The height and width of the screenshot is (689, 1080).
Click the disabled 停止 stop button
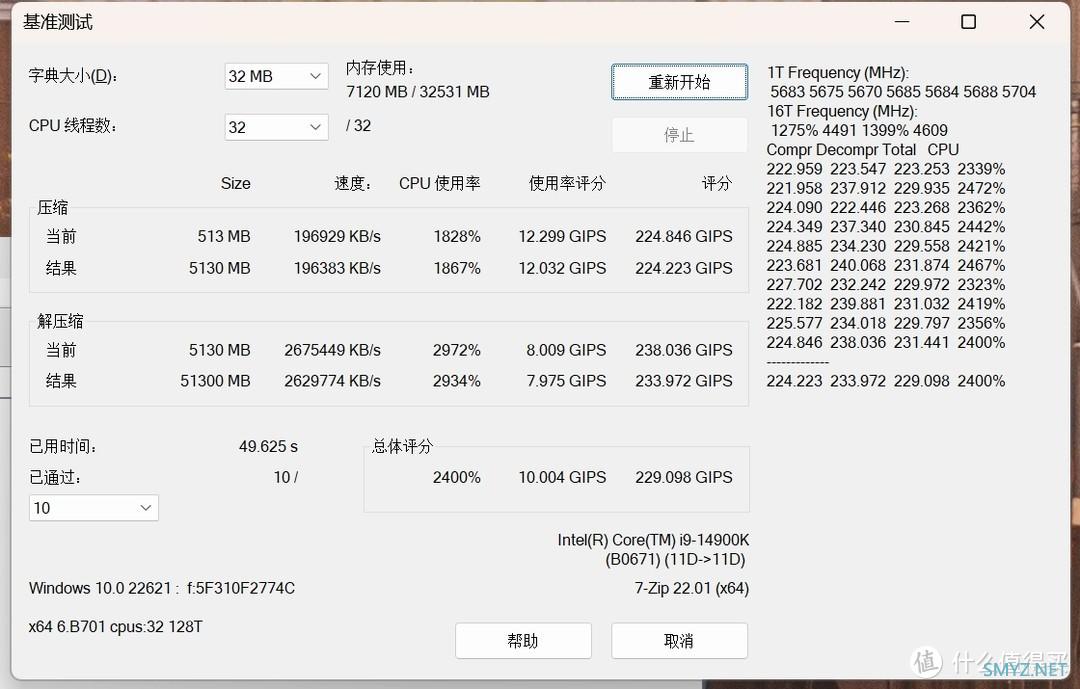pos(679,134)
